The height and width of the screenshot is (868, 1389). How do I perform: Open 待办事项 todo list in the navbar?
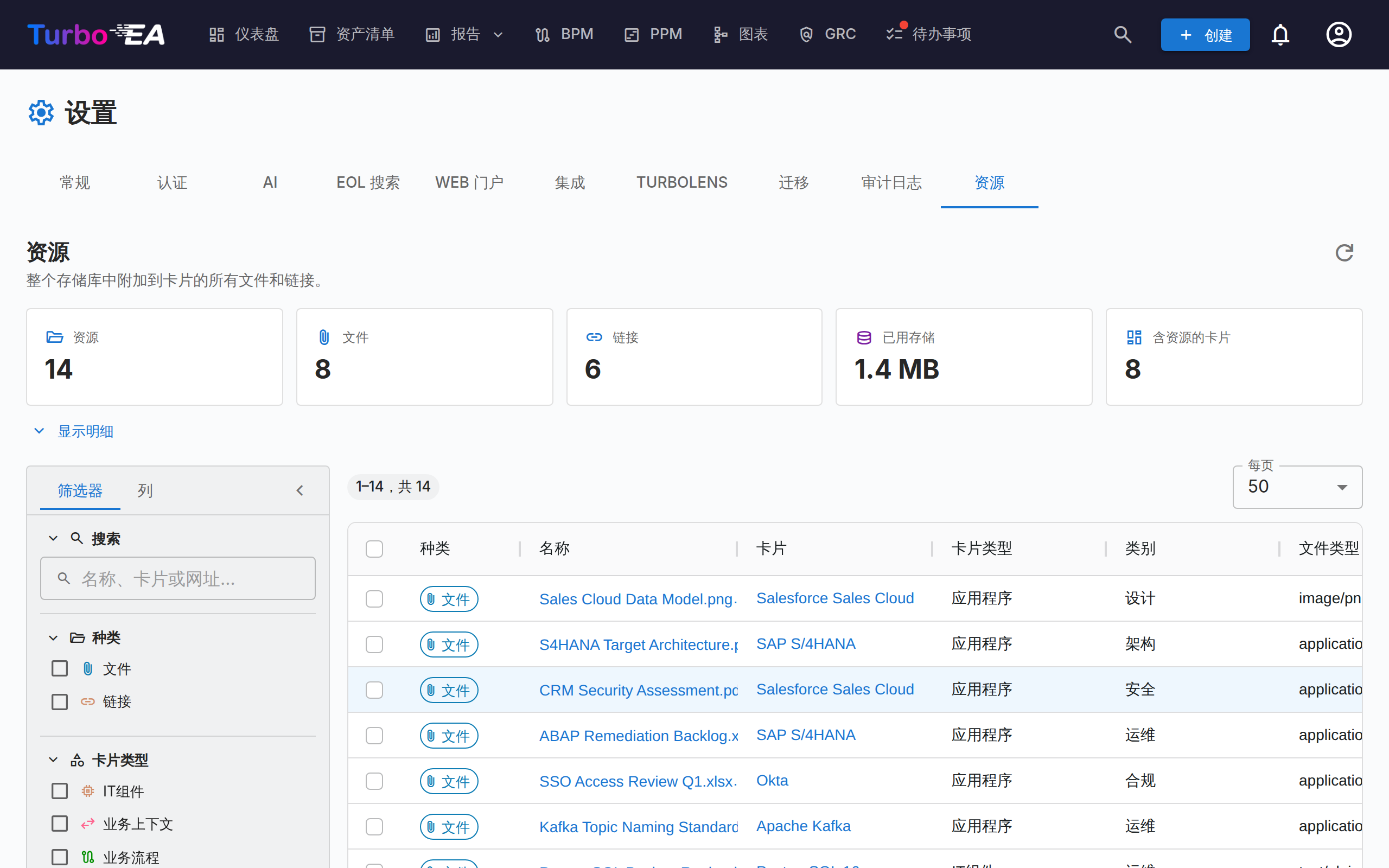(929, 34)
